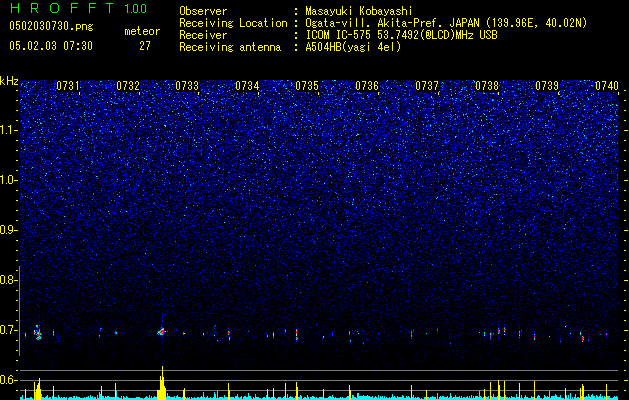Click the 0735 time marker
The height and width of the screenshot is (400, 629).
pyautogui.click(x=307, y=86)
